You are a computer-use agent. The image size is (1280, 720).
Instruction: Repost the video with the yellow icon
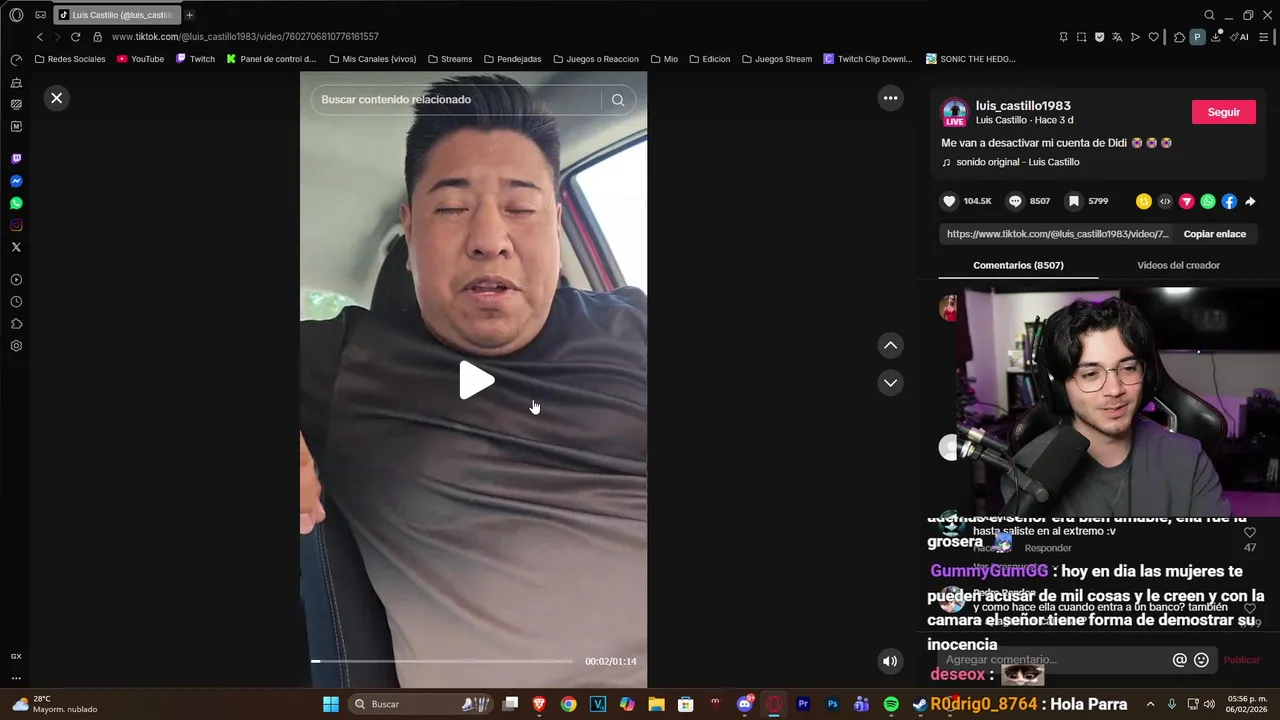coord(1143,201)
